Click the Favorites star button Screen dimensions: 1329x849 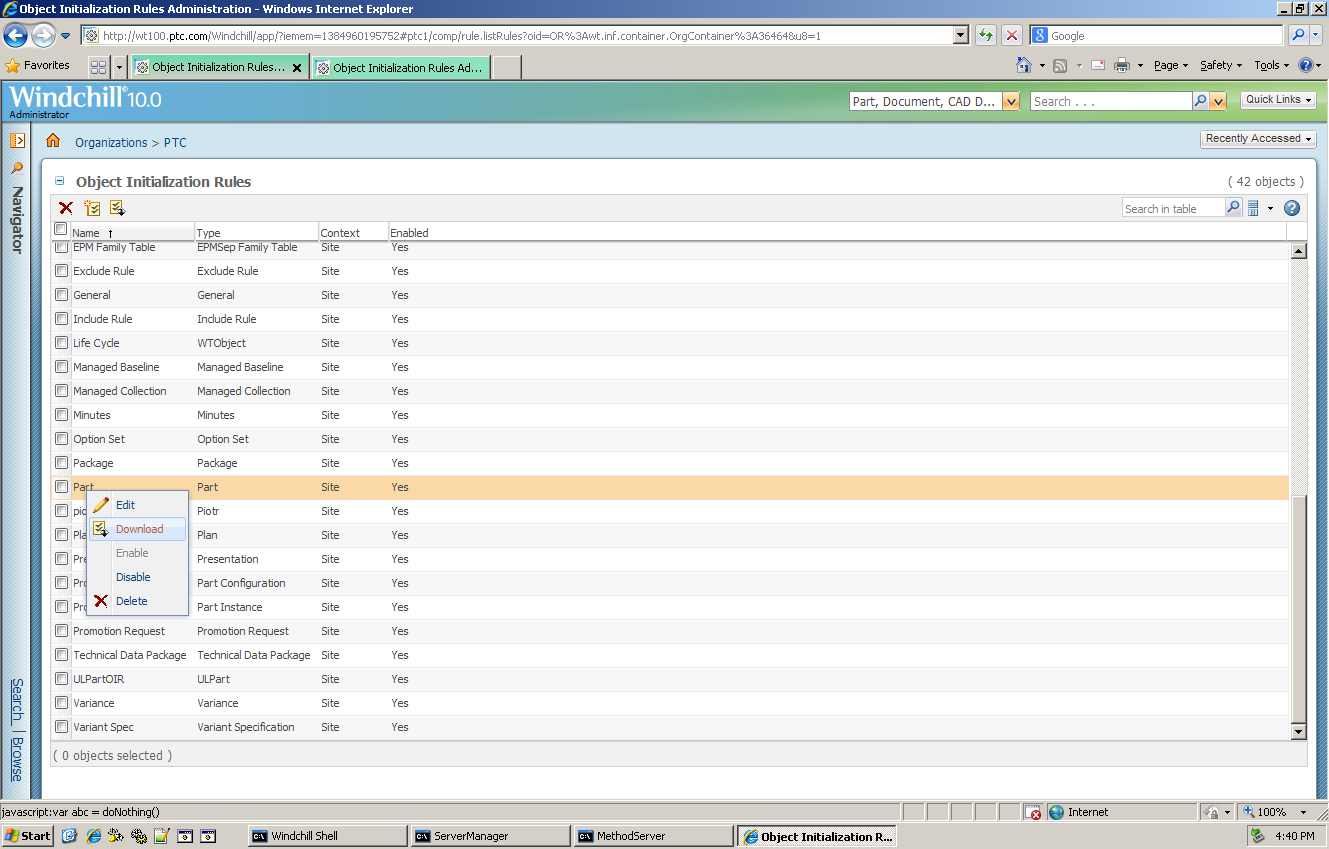coord(38,65)
